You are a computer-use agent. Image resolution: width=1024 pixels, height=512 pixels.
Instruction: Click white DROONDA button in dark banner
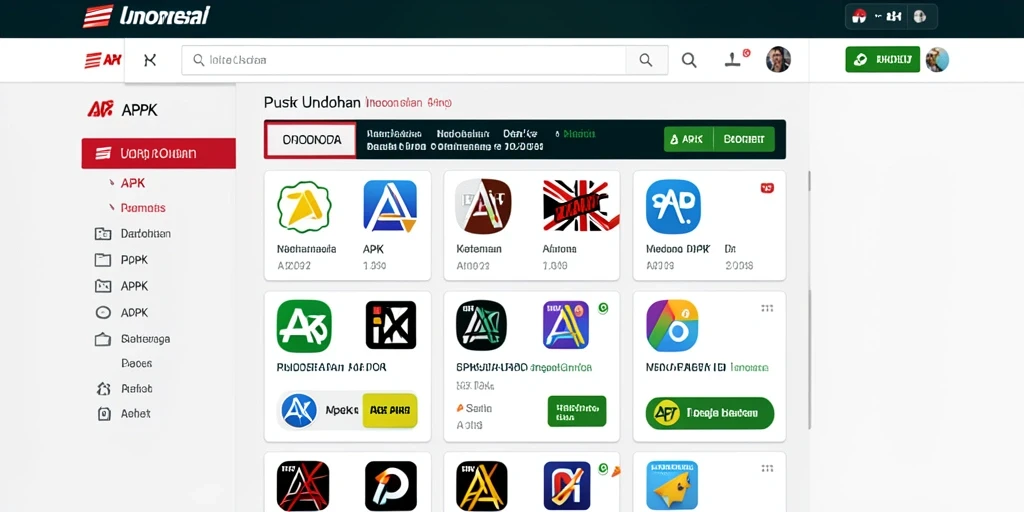point(312,140)
